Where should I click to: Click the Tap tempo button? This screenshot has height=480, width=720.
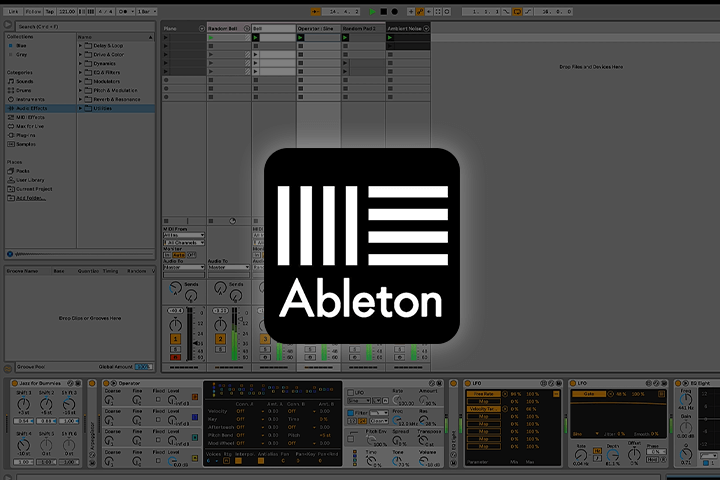point(50,11)
